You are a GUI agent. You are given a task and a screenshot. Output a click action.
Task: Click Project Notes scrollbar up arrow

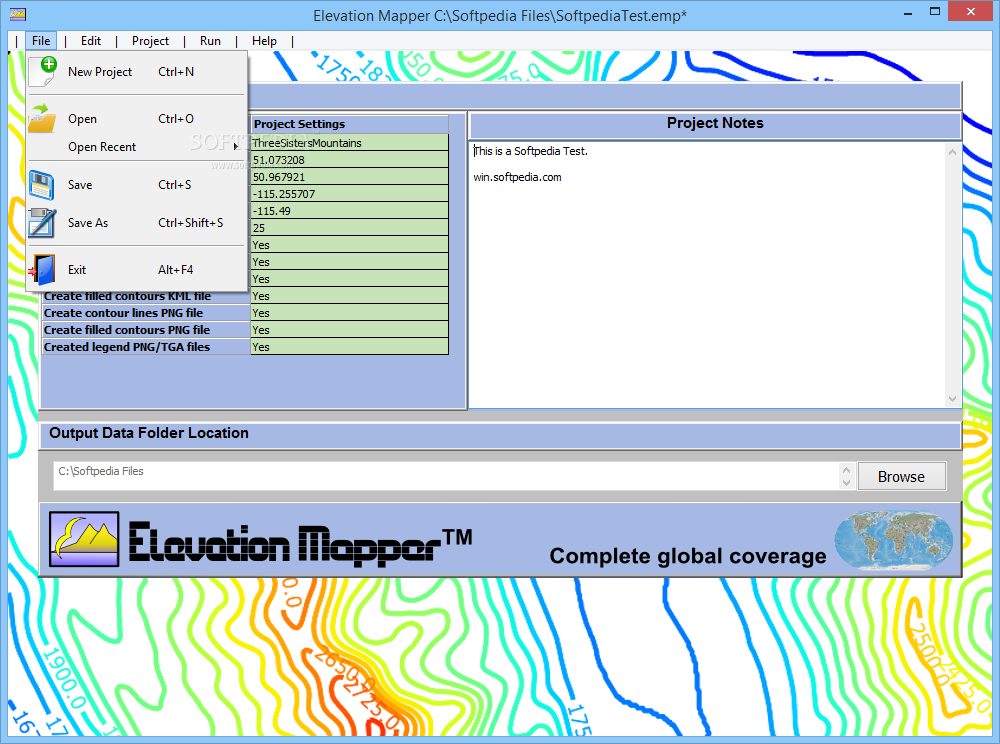[952, 152]
